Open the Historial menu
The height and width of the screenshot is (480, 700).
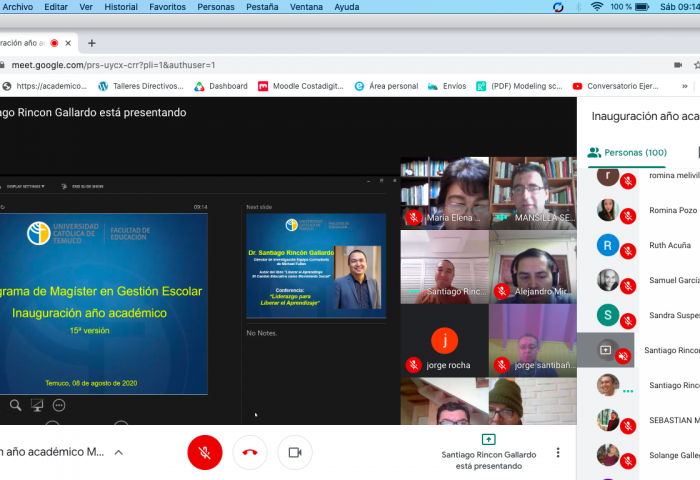point(121,6)
